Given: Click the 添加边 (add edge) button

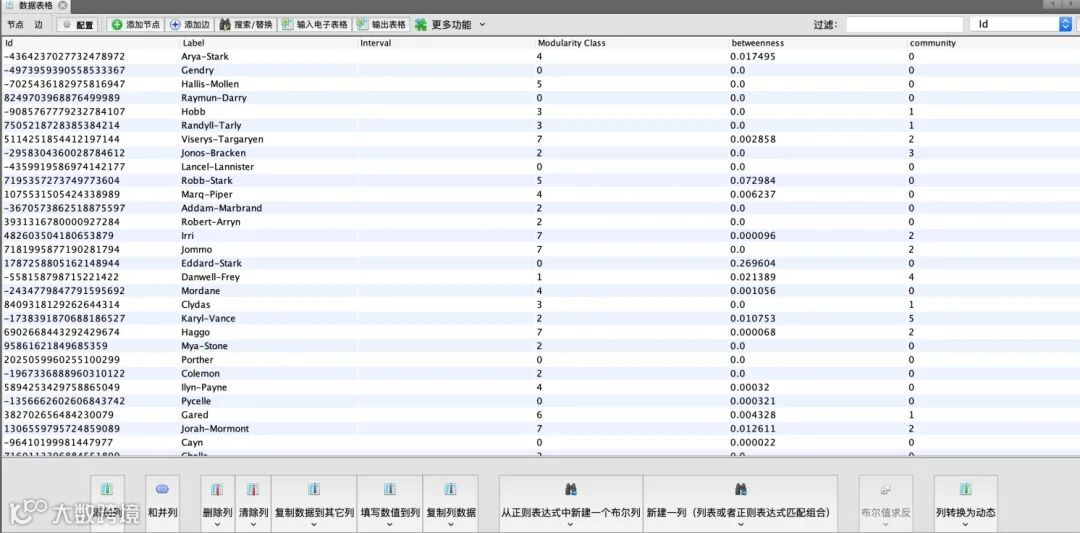Looking at the screenshot, I should pos(189,24).
